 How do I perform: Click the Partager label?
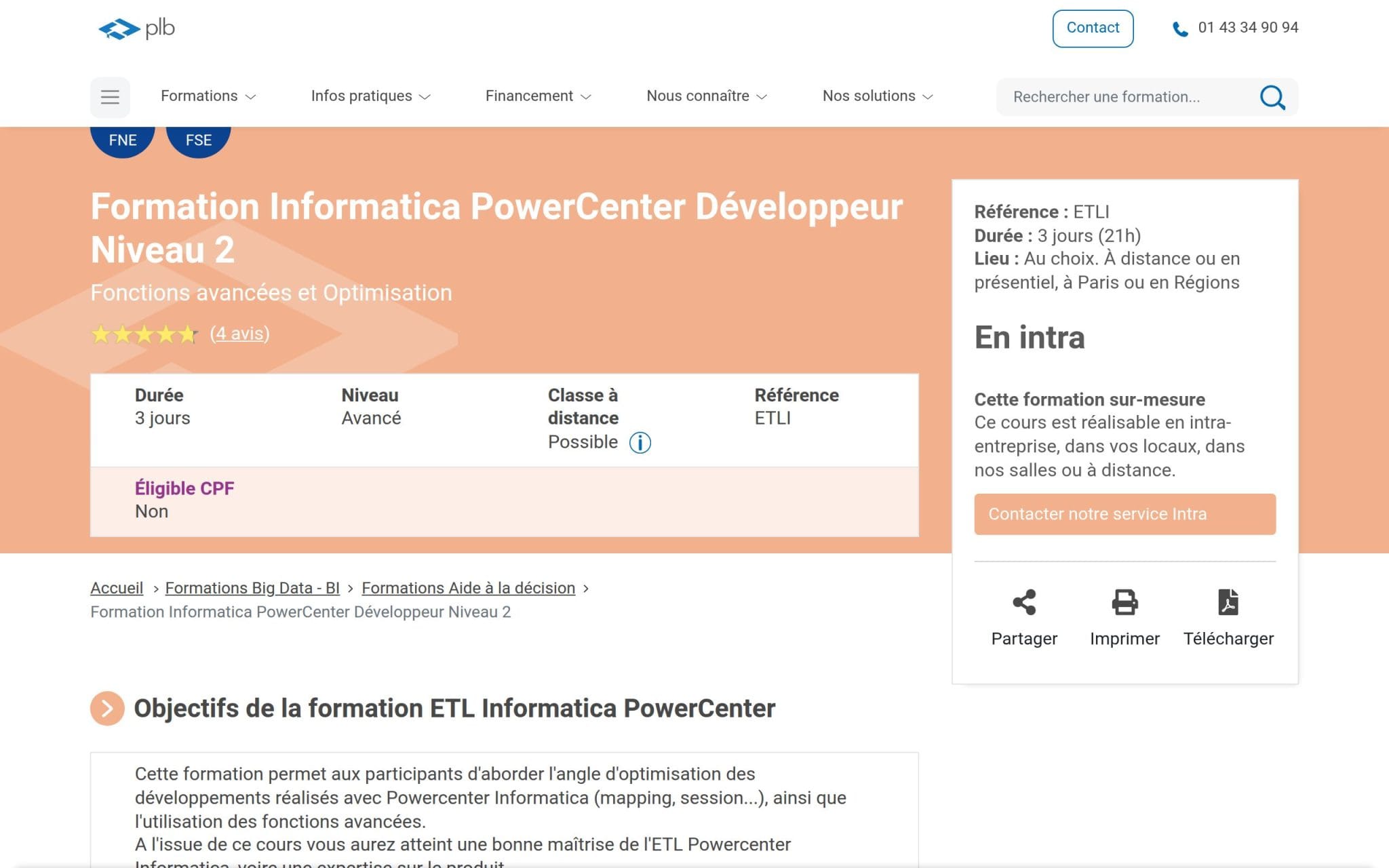click(1024, 639)
